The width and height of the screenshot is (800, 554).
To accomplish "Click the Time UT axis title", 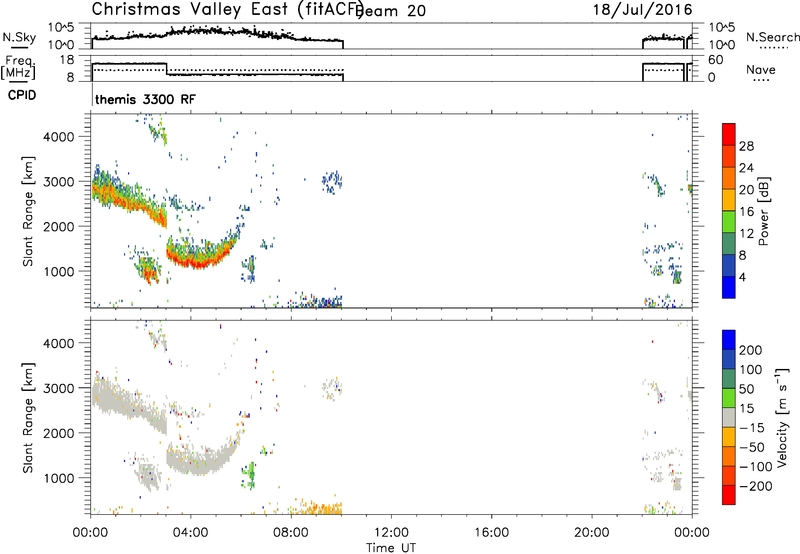I will click(x=391, y=548).
